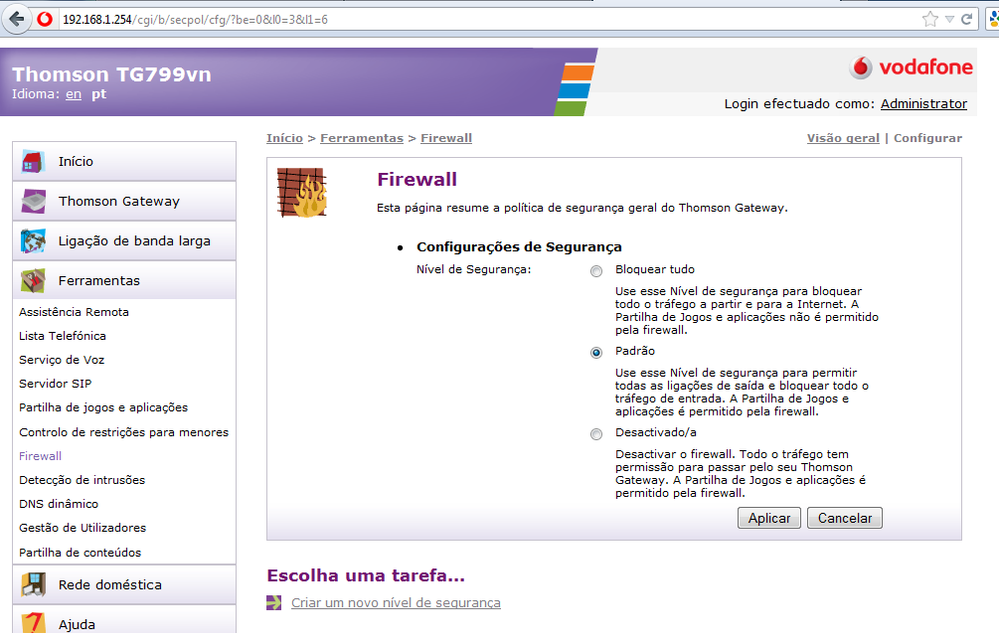Click the browser reload icon
This screenshot has width=999, height=633.
click(x=967, y=19)
